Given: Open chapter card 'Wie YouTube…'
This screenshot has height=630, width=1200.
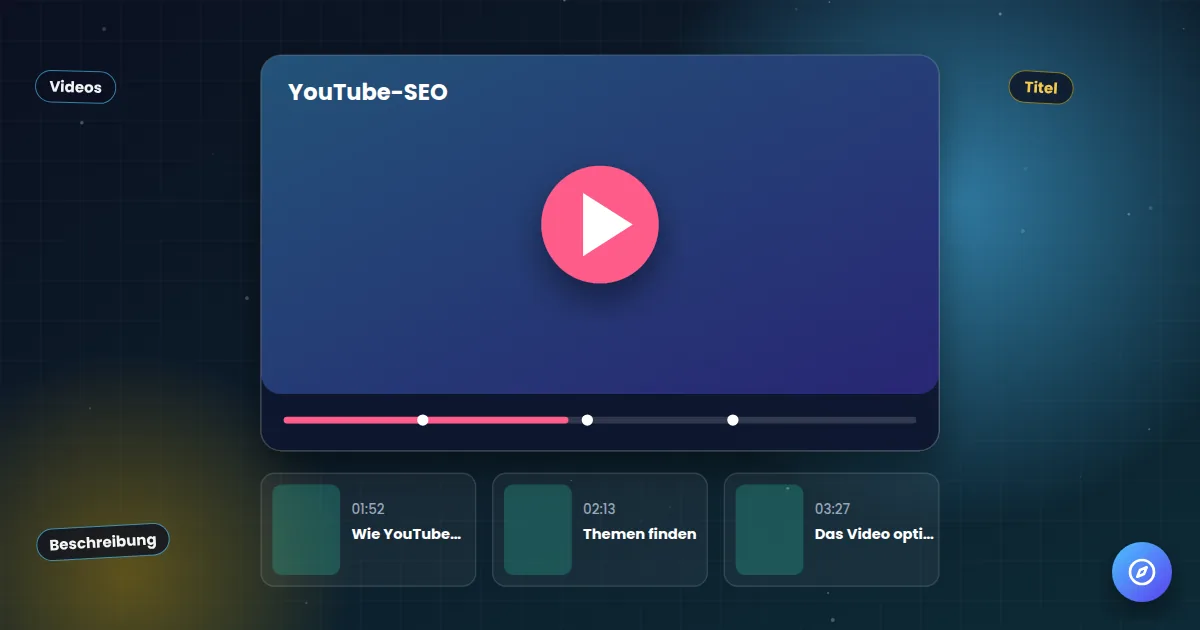Looking at the screenshot, I should coord(368,530).
